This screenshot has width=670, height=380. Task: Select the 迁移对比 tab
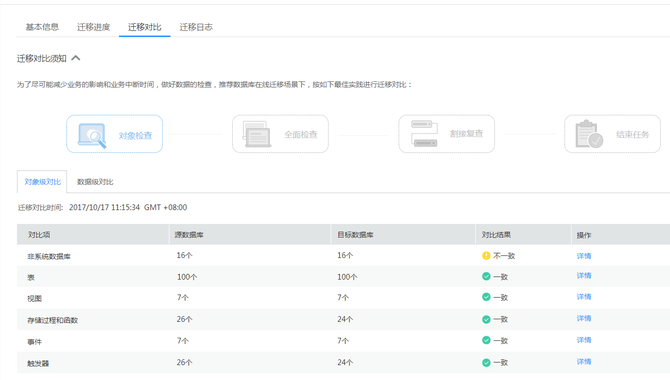tap(144, 27)
